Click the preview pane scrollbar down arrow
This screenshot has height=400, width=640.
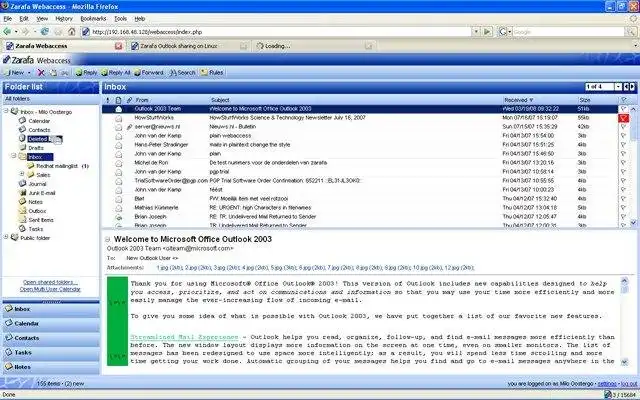624,362
